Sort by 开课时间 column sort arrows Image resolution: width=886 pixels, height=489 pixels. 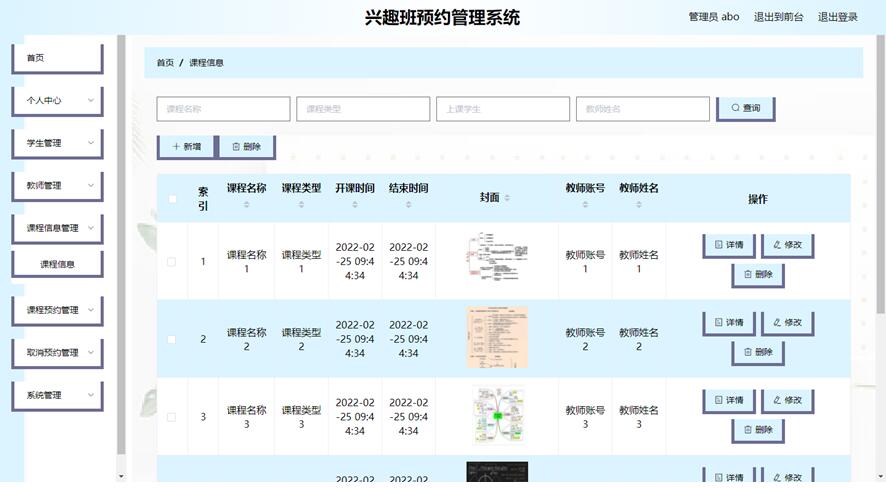click(355, 205)
